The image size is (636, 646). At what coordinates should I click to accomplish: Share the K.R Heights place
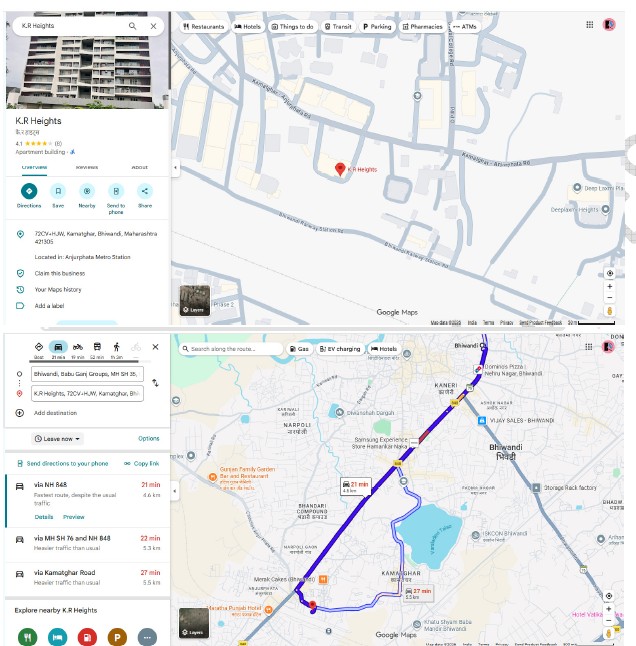(145, 191)
